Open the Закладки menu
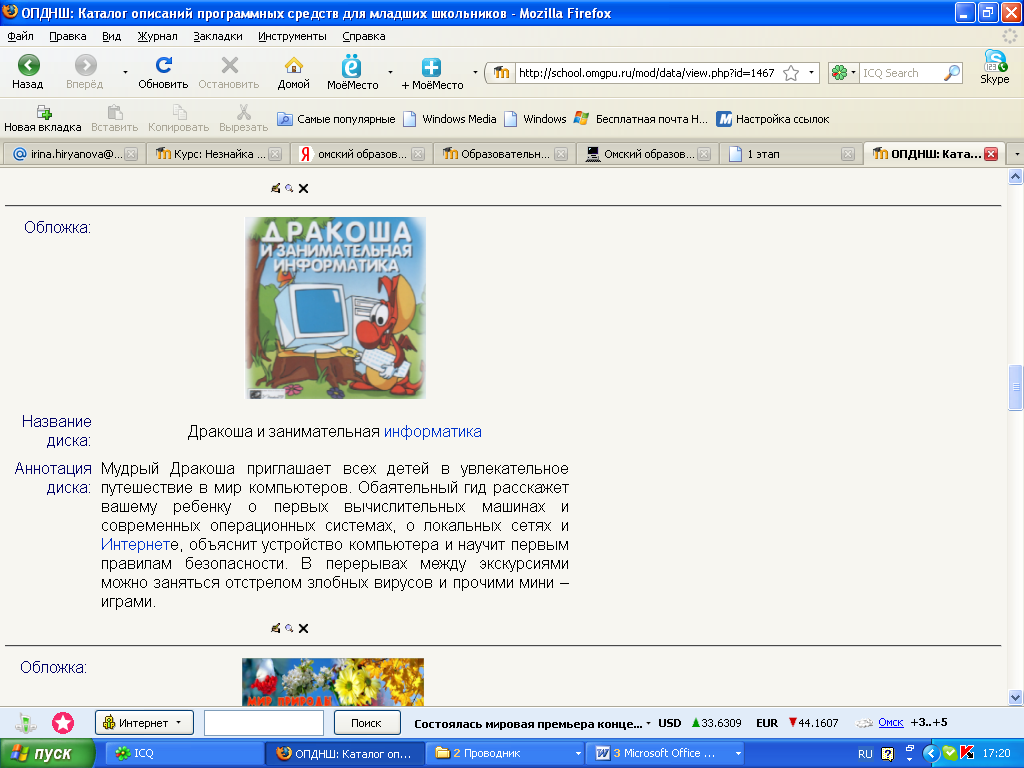The height and width of the screenshot is (768, 1024). [218, 37]
